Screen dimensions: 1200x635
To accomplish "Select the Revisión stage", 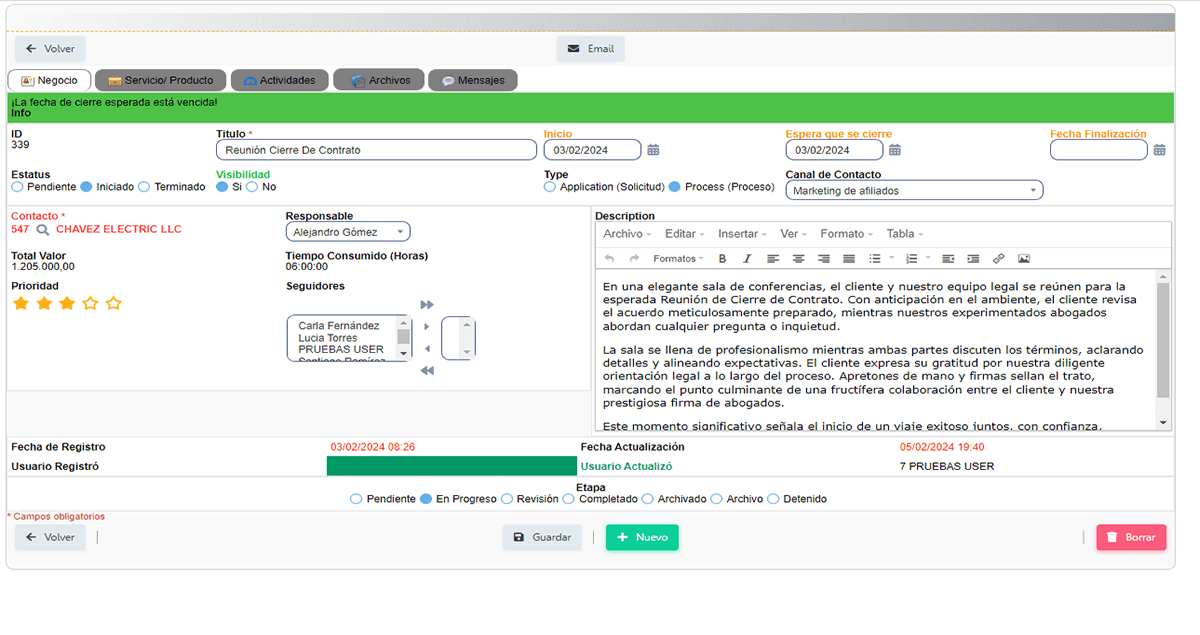I will pyautogui.click(x=507, y=499).
